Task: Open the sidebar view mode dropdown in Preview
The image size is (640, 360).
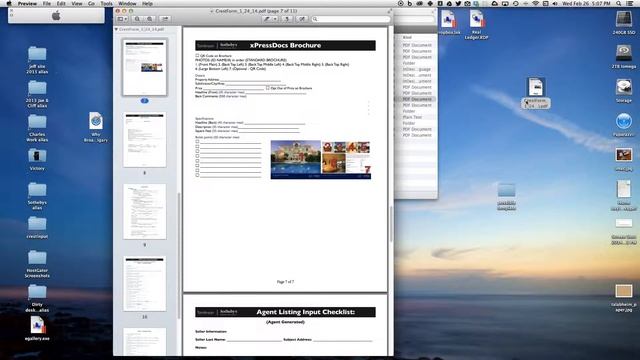Action: click(122, 19)
